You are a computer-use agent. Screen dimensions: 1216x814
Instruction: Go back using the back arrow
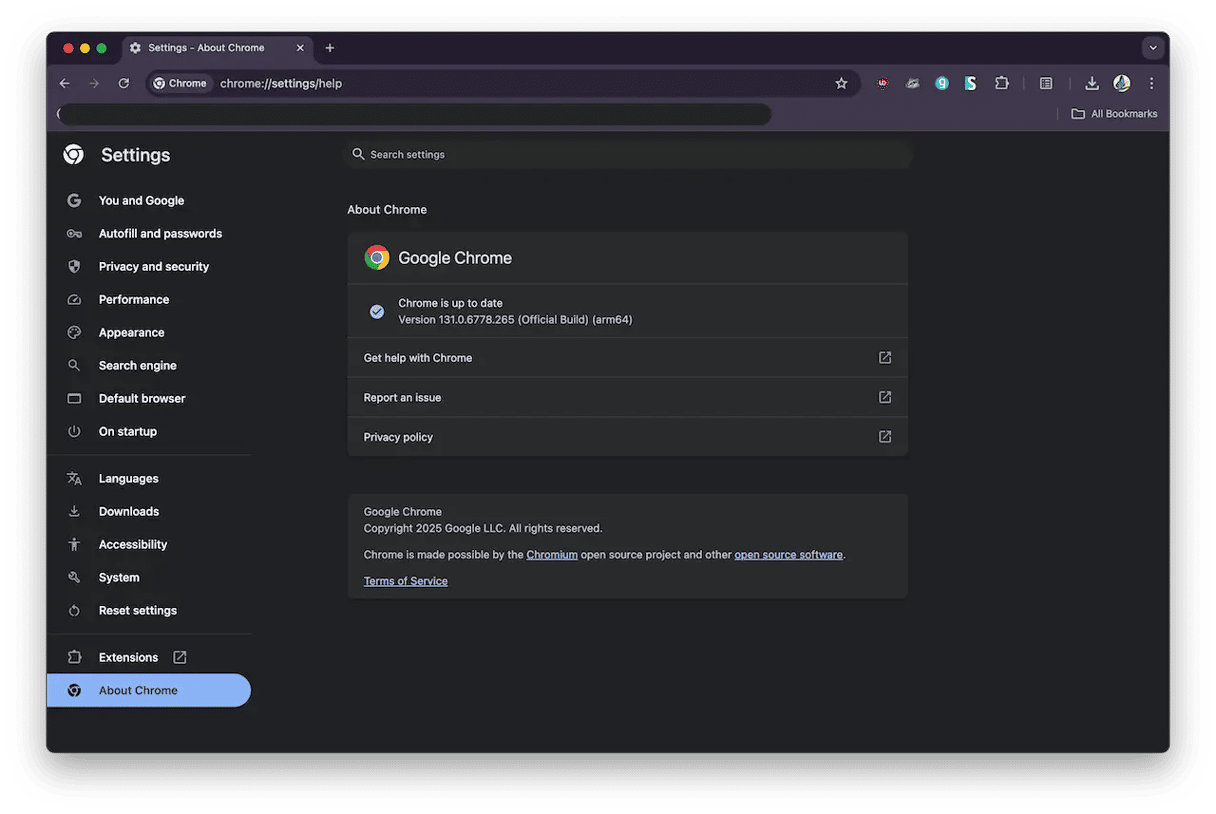click(x=65, y=83)
